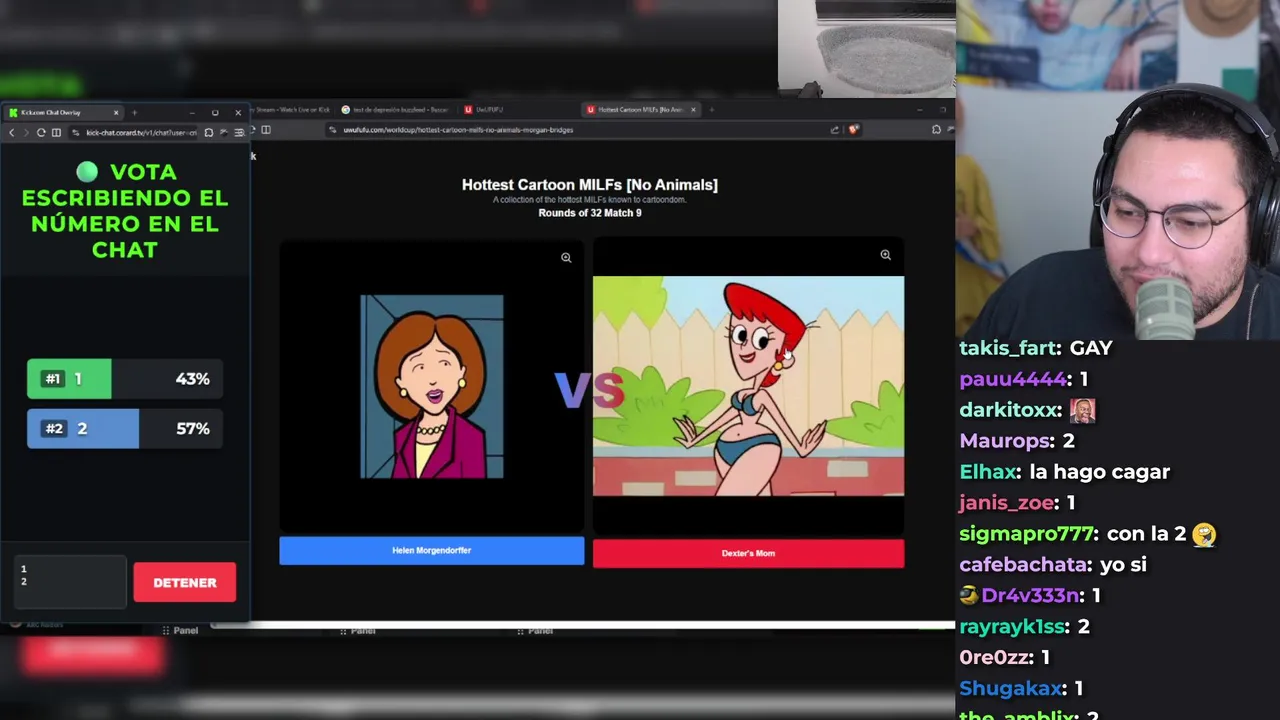The image size is (1280, 720).
Task: Click cafebachata message "yo si"
Action: pos(1123,565)
